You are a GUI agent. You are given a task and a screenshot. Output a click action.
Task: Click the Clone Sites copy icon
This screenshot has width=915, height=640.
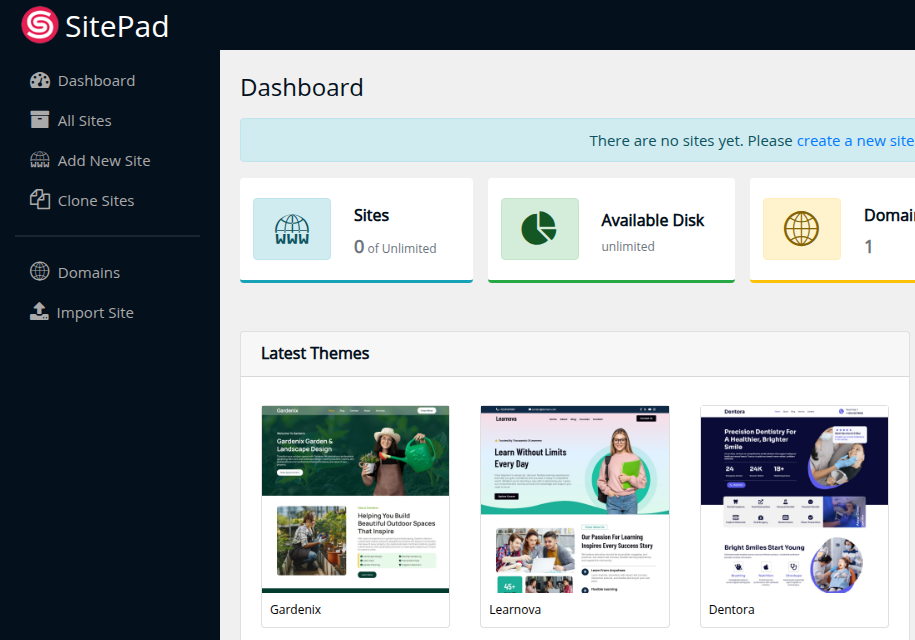pos(40,200)
